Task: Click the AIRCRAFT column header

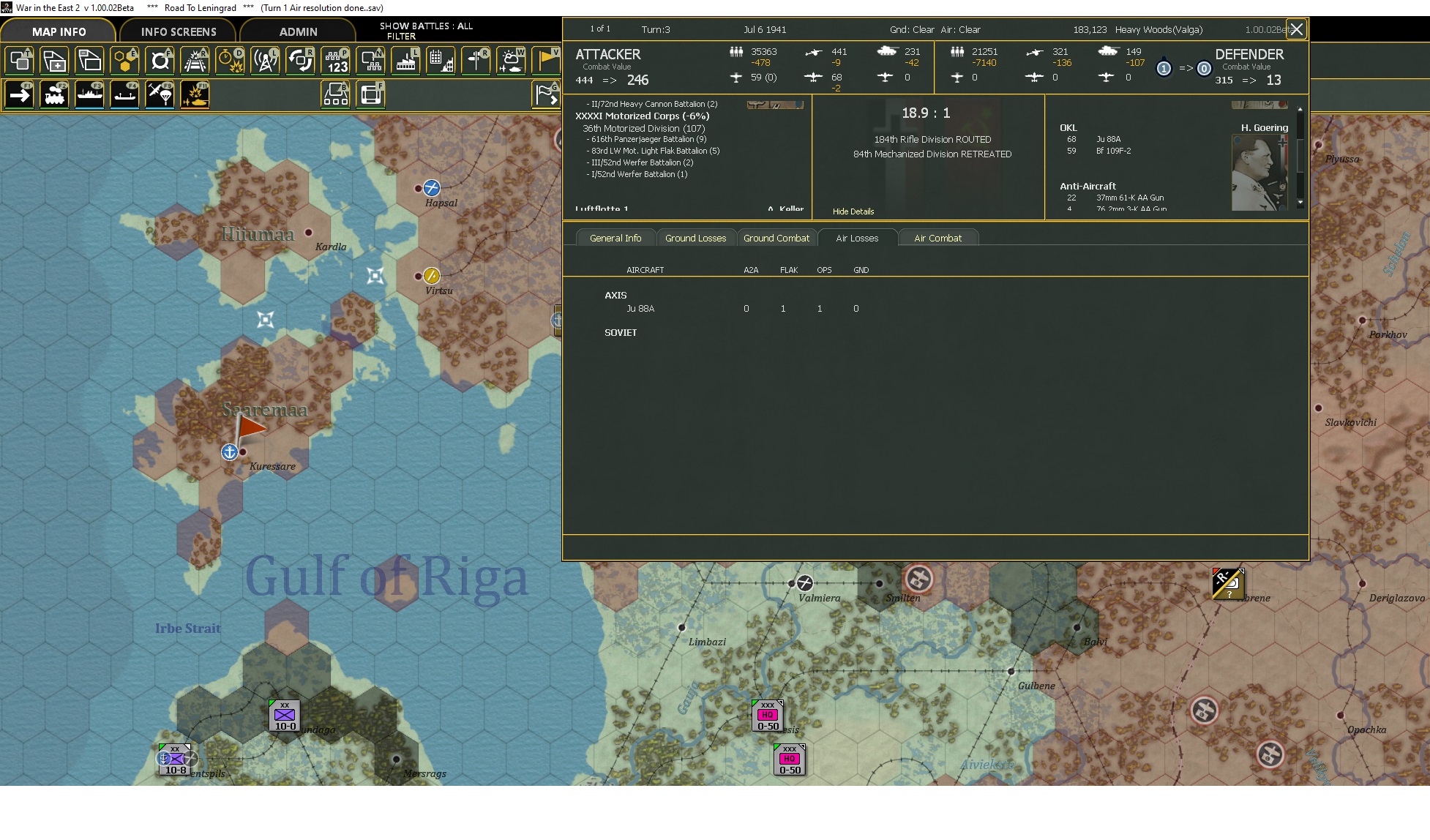Action: 645,270
